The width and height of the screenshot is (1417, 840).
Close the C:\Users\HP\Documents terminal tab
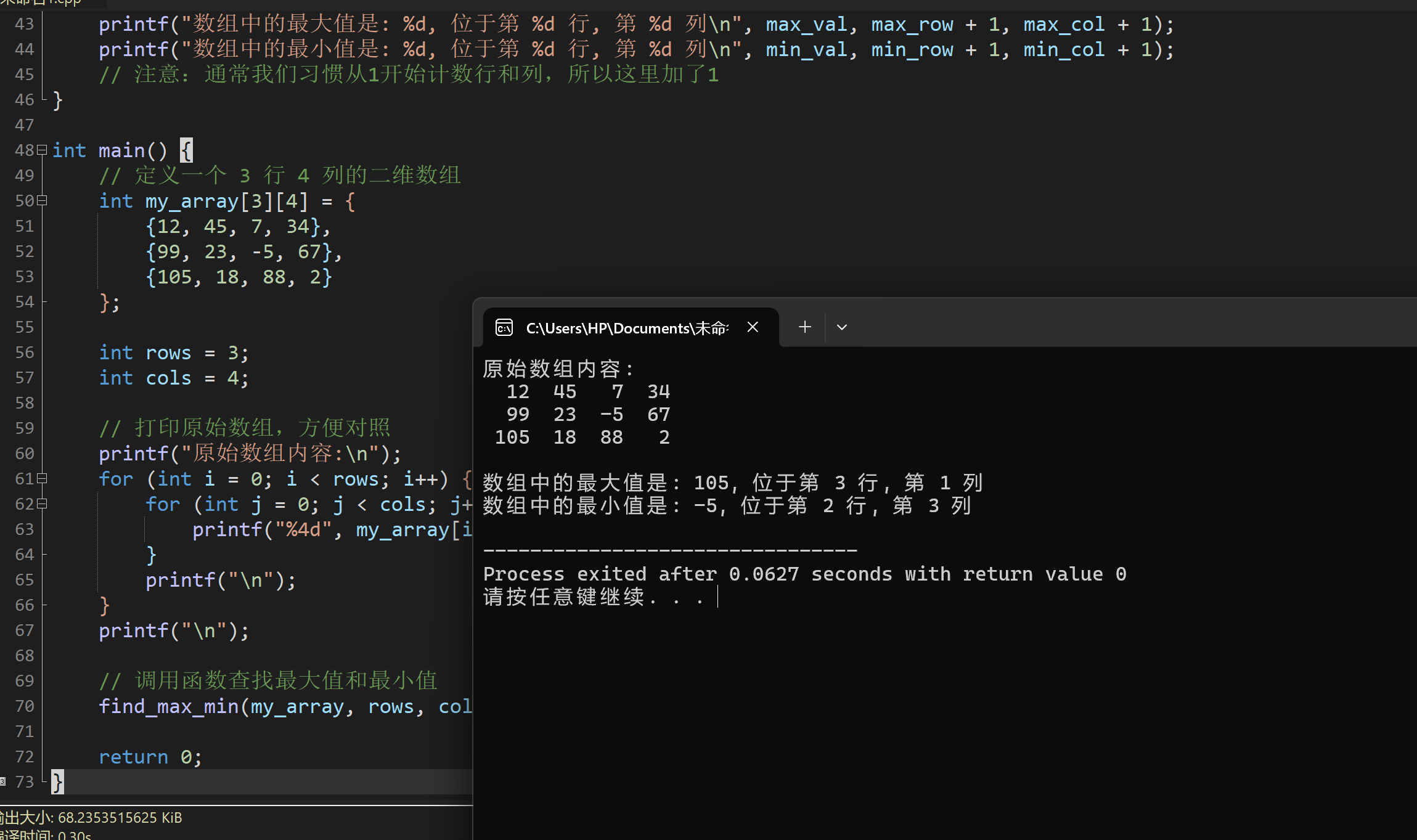753,327
